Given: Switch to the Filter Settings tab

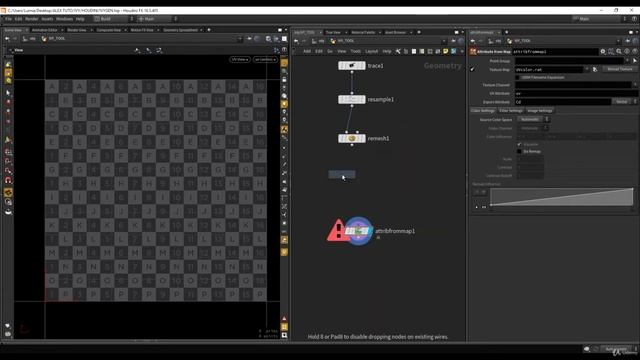Looking at the screenshot, I should pos(511,111).
